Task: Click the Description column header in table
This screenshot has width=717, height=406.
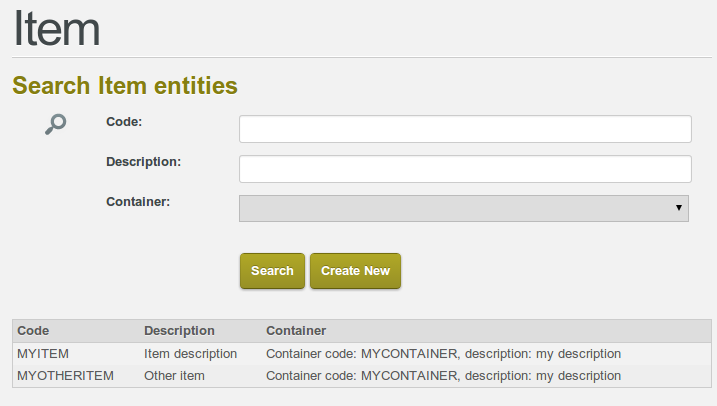Action: click(x=179, y=330)
